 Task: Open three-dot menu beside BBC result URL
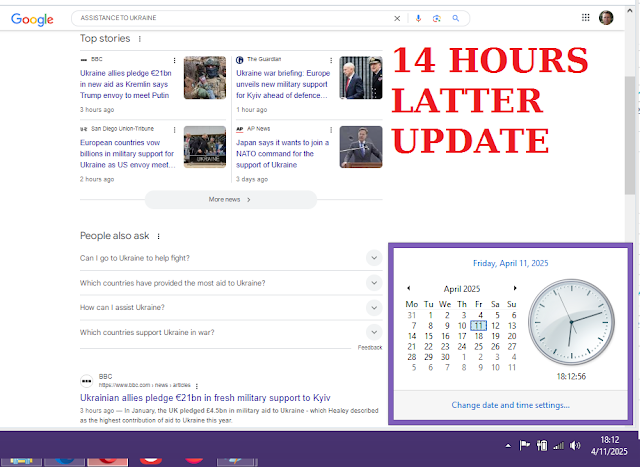(197, 386)
